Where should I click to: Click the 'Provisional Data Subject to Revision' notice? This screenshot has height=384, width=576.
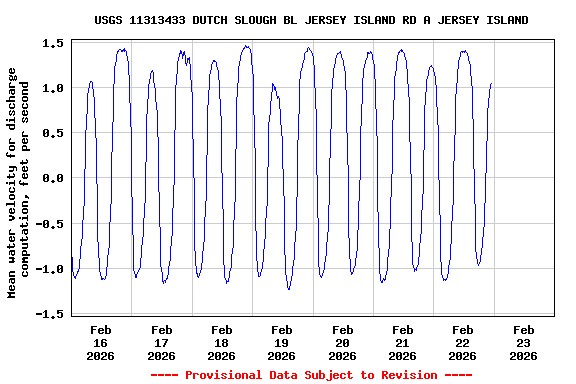tap(311, 375)
